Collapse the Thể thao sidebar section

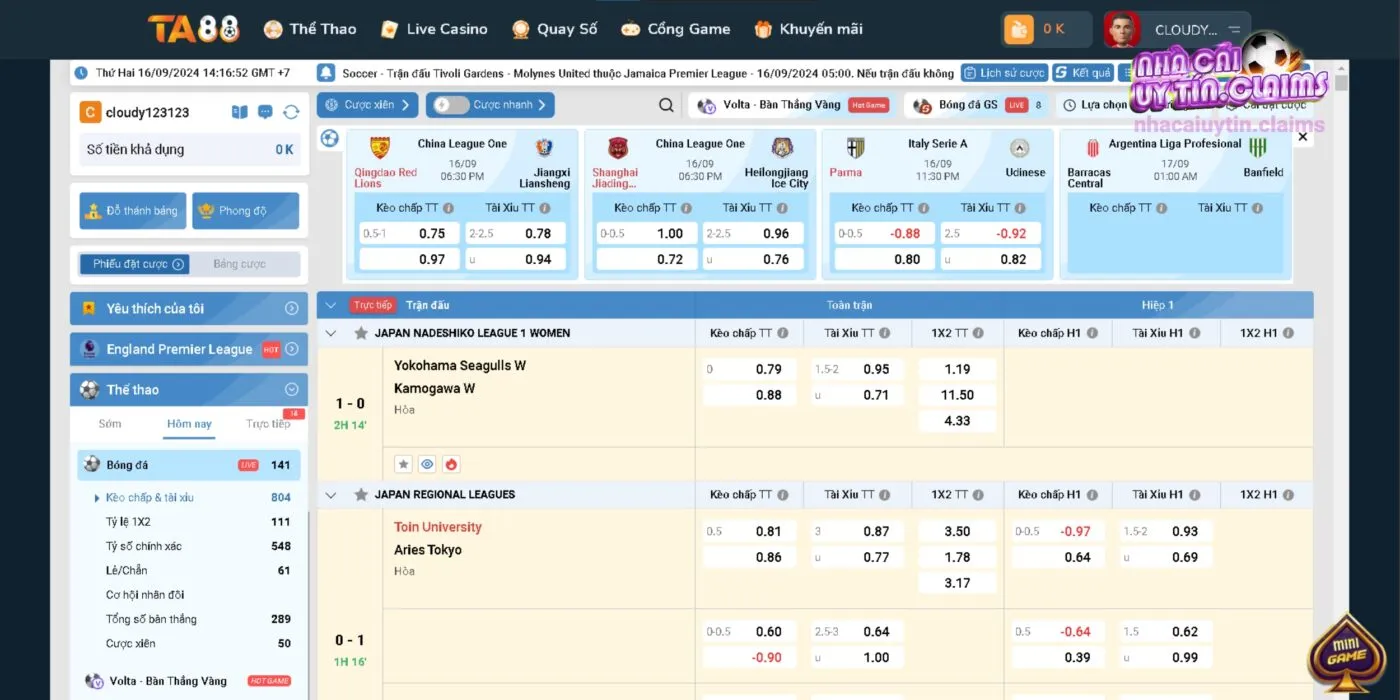point(291,390)
